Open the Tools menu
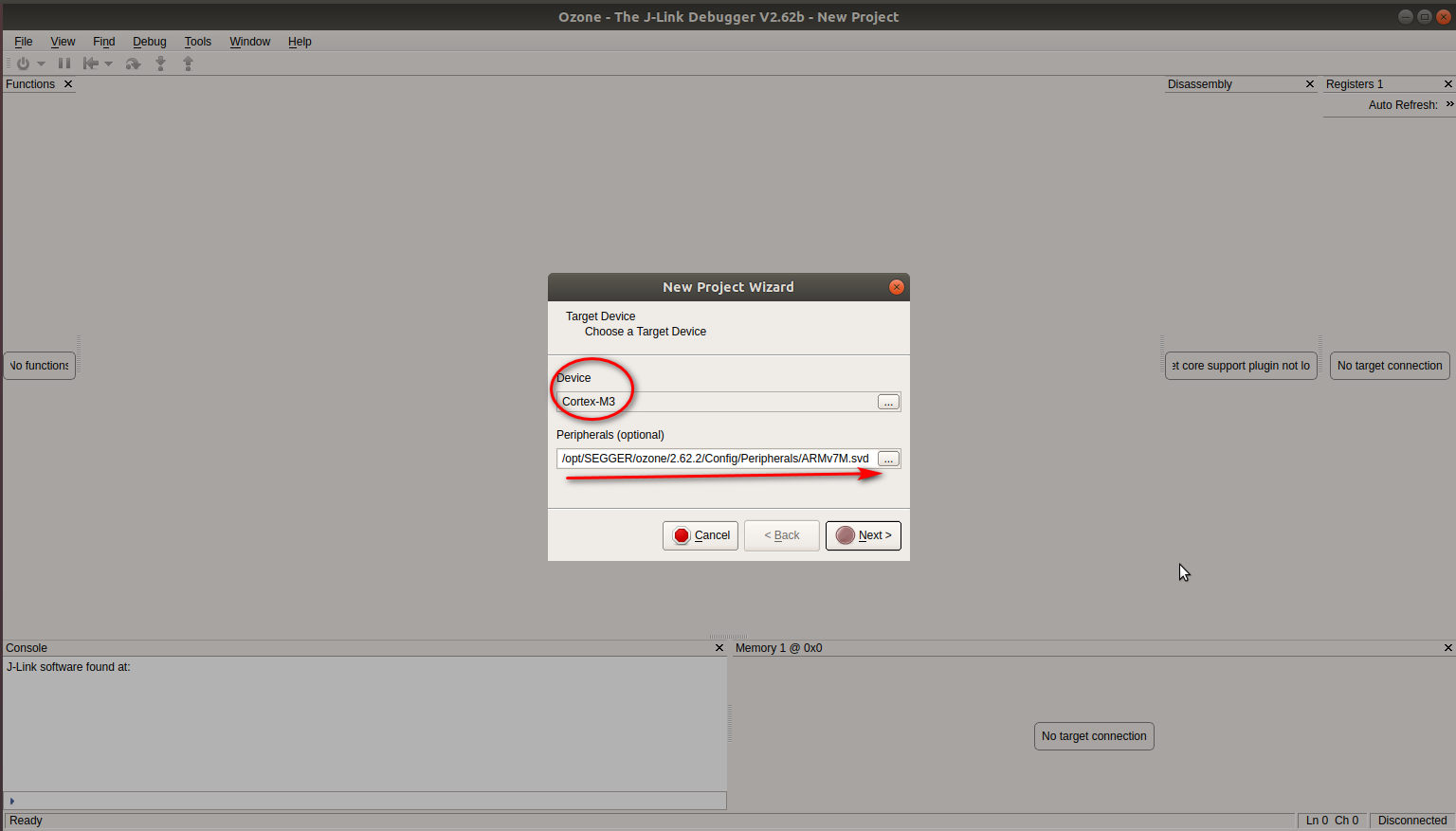This screenshot has height=831, width=1456. pyautogui.click(x=198, y=42)
